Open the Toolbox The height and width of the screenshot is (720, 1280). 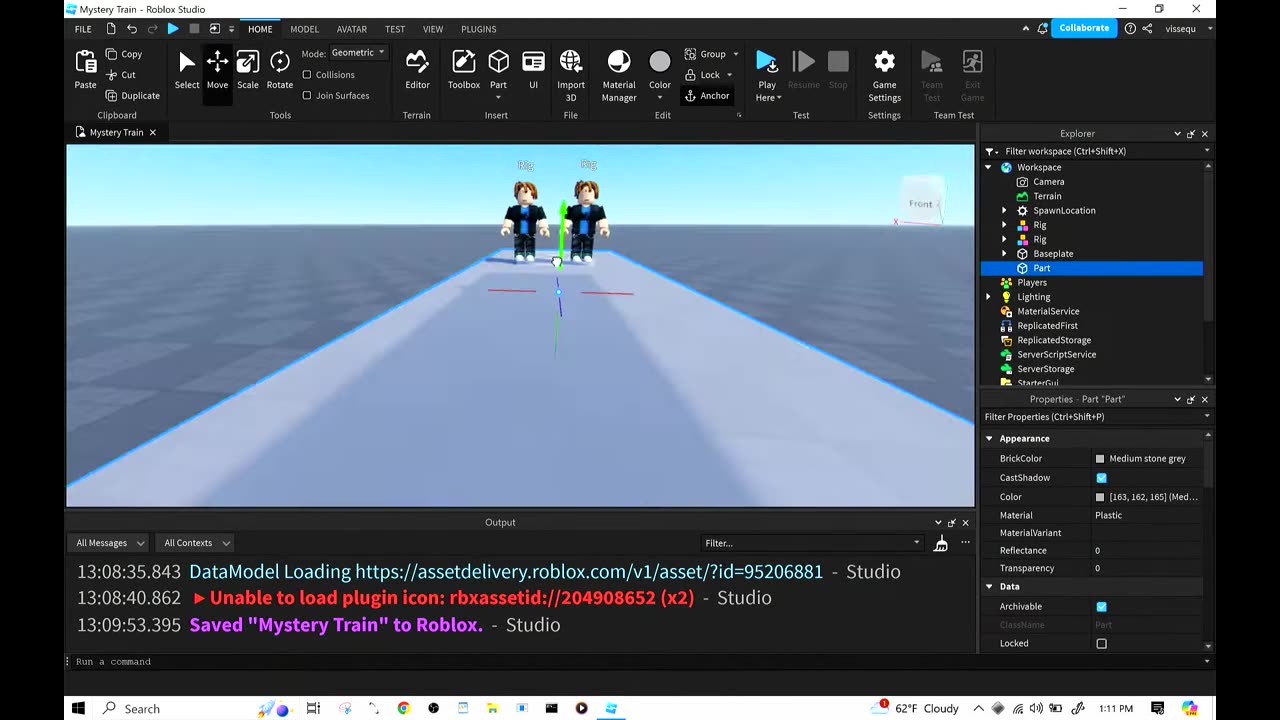[464, 70]
